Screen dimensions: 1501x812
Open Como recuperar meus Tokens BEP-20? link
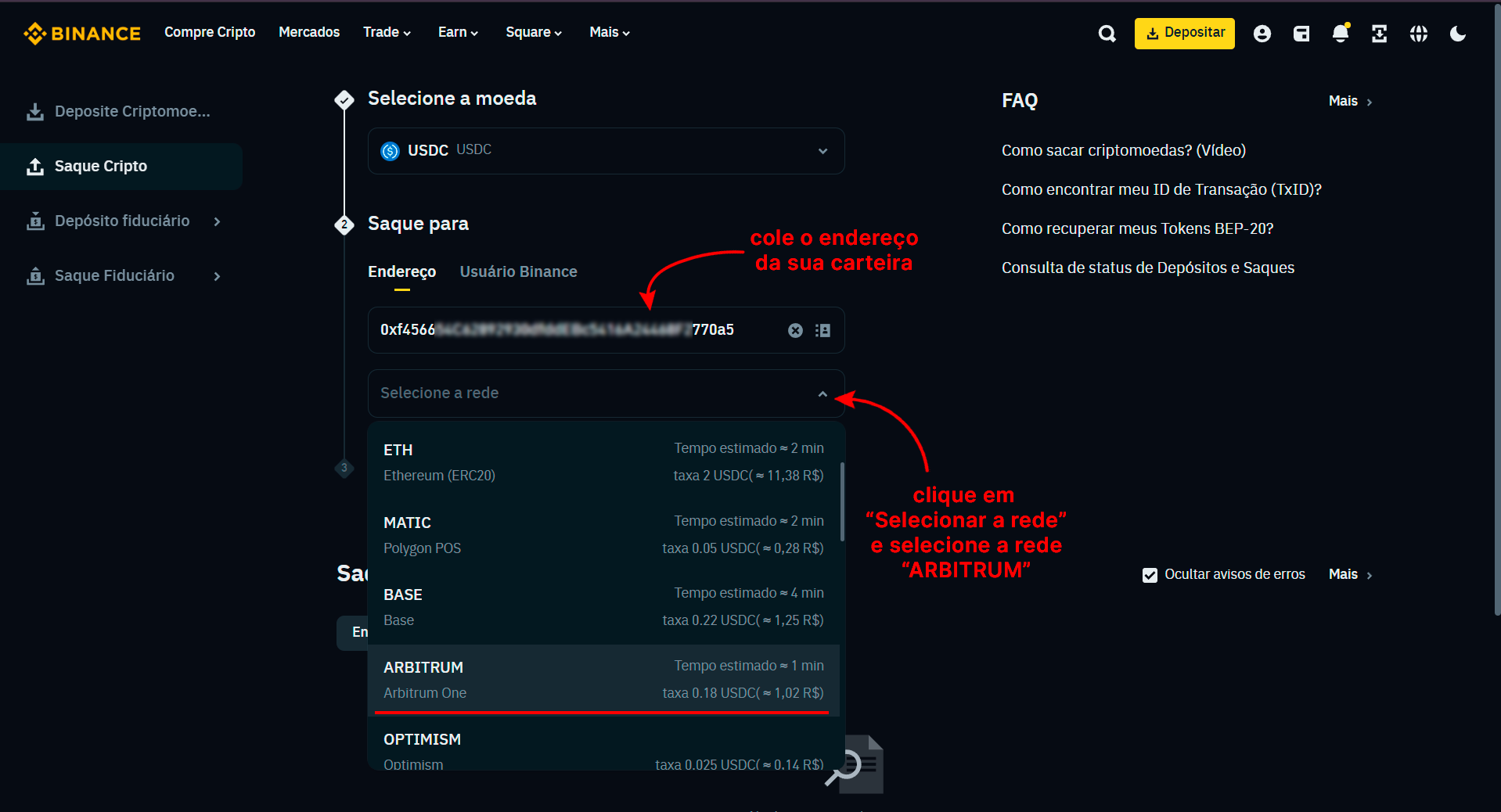click(x=1138, y=228)
